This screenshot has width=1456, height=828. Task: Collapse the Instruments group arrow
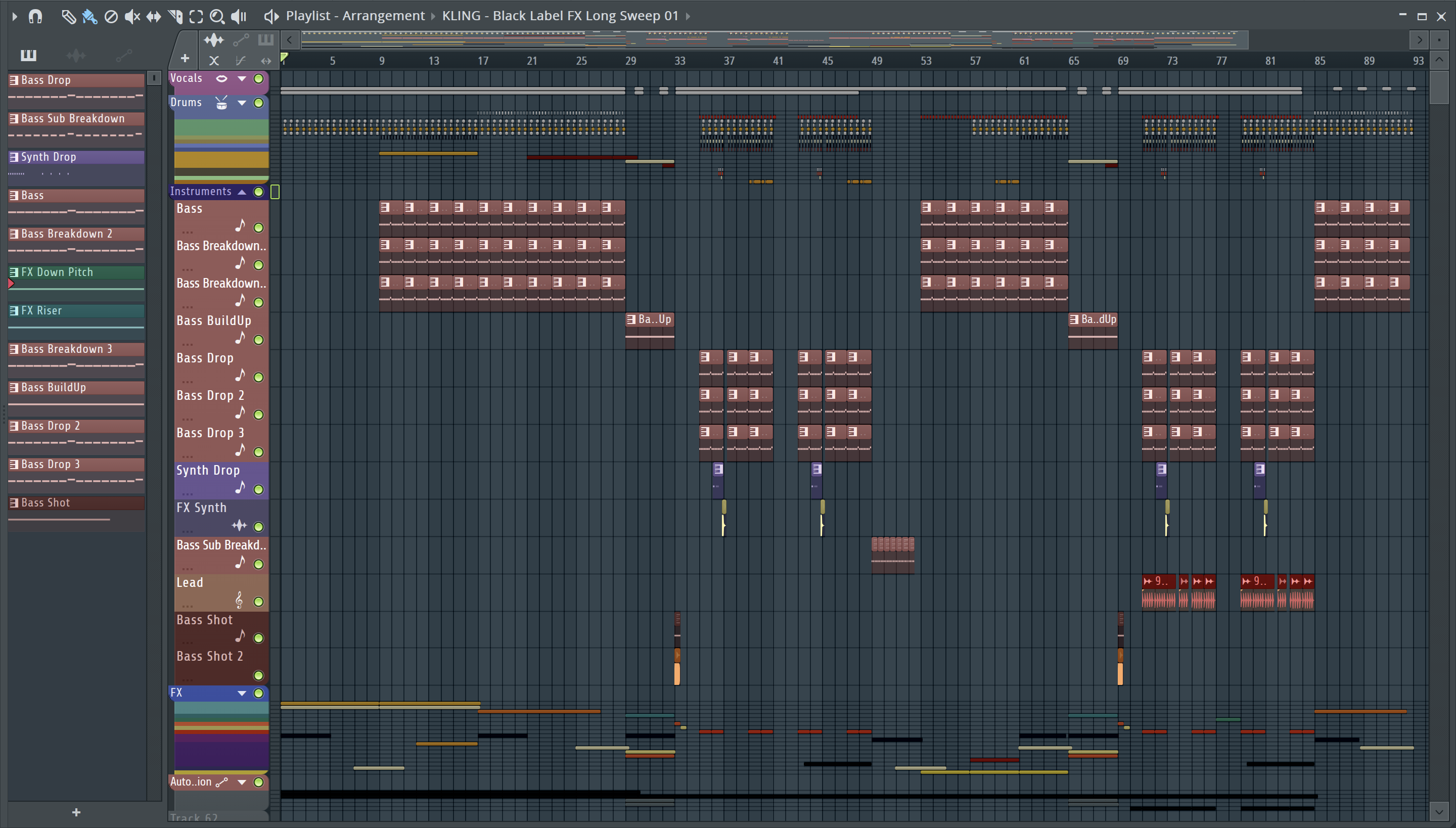[242, 192]
